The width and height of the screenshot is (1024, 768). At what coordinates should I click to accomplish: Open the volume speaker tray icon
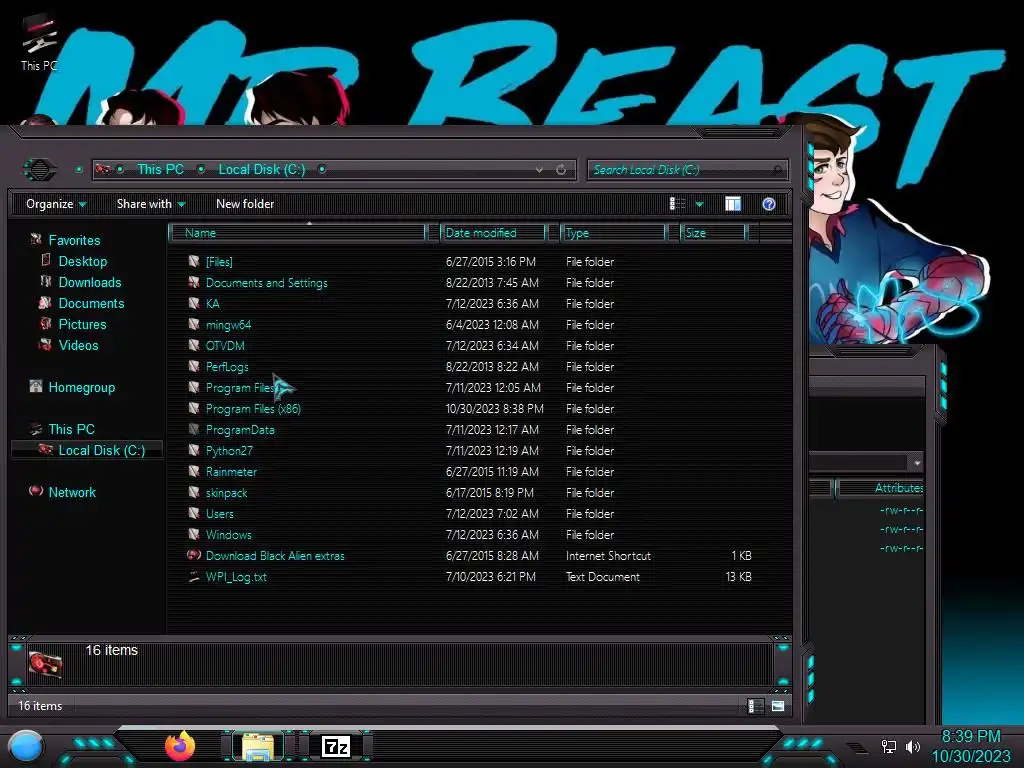point(913,746)
